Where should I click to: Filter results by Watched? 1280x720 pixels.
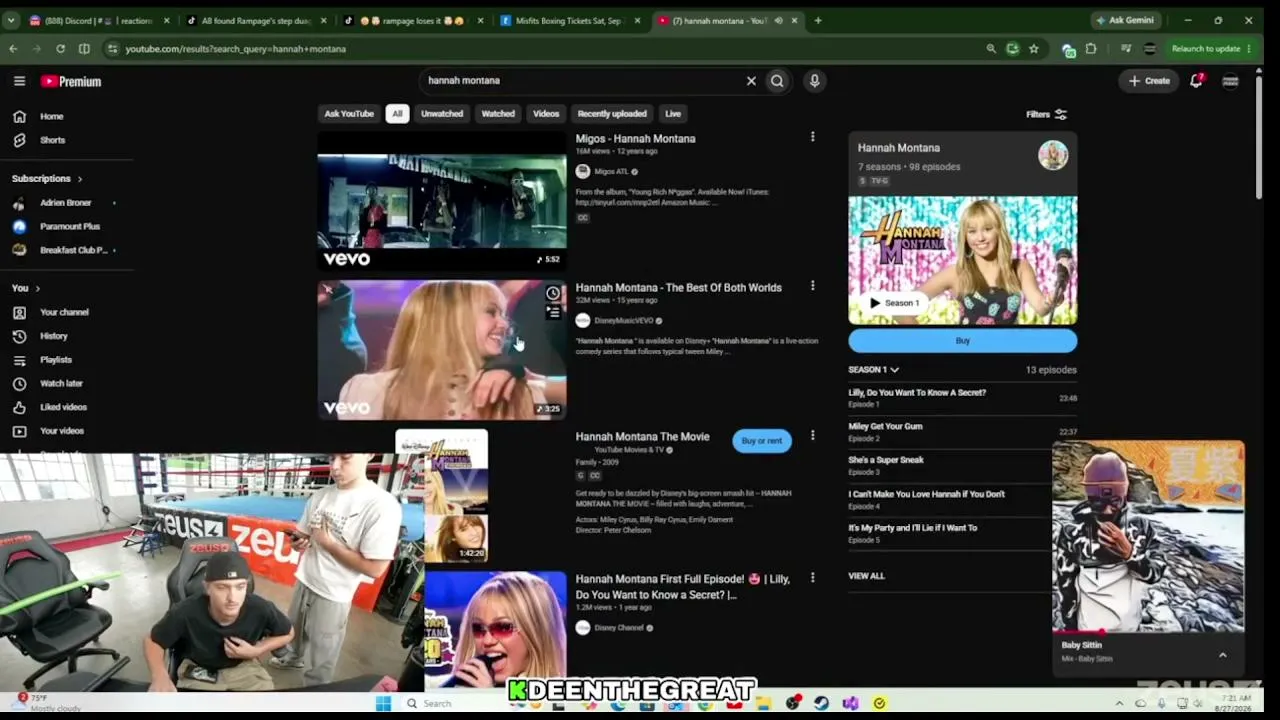[498, 114]
